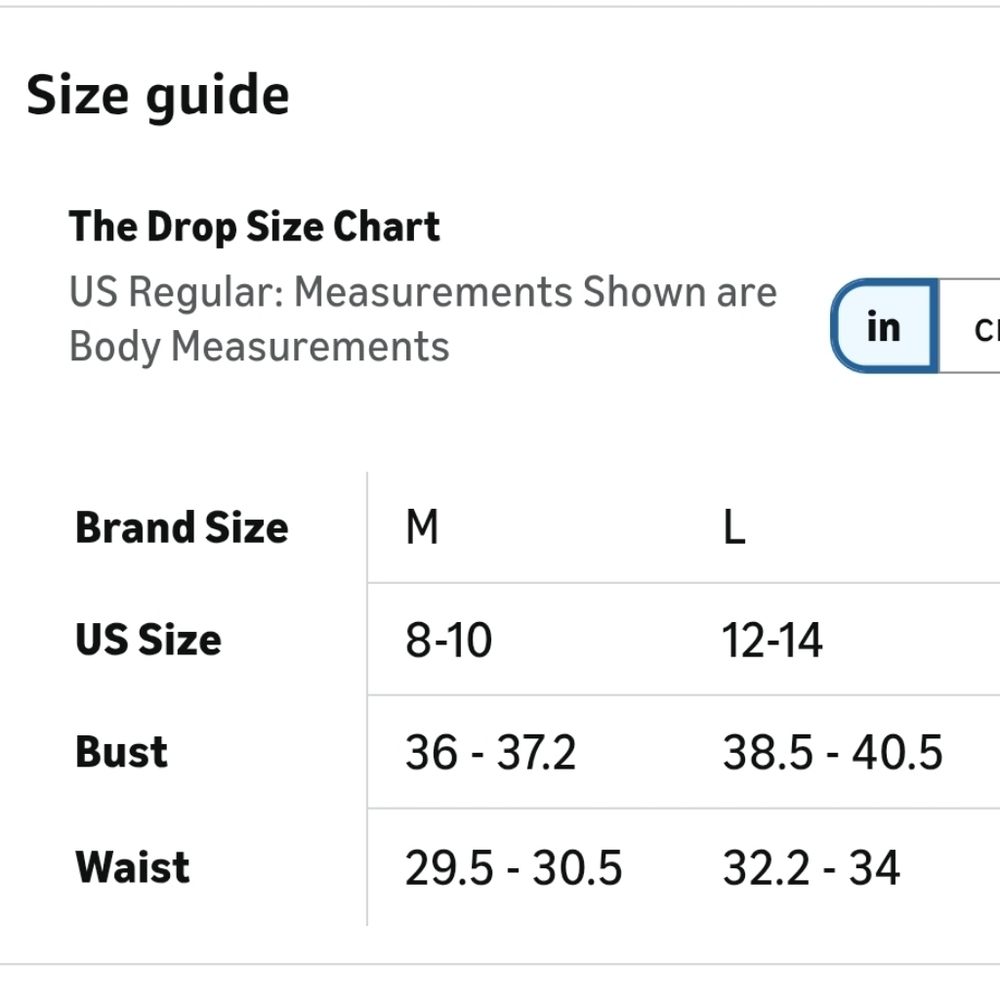Image resolution: width=1000 pixels, height=1001 pixels.
Task: Select the M brand size column header
Action: pos(422,527)
